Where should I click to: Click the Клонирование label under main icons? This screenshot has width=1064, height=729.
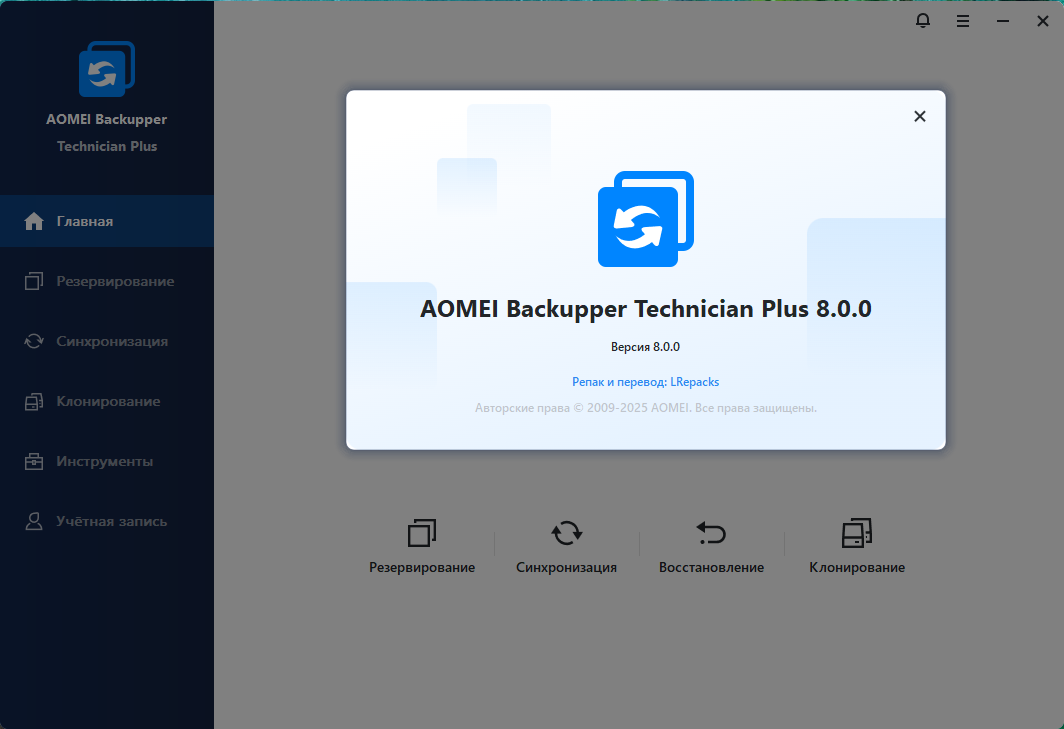(857, 567)
